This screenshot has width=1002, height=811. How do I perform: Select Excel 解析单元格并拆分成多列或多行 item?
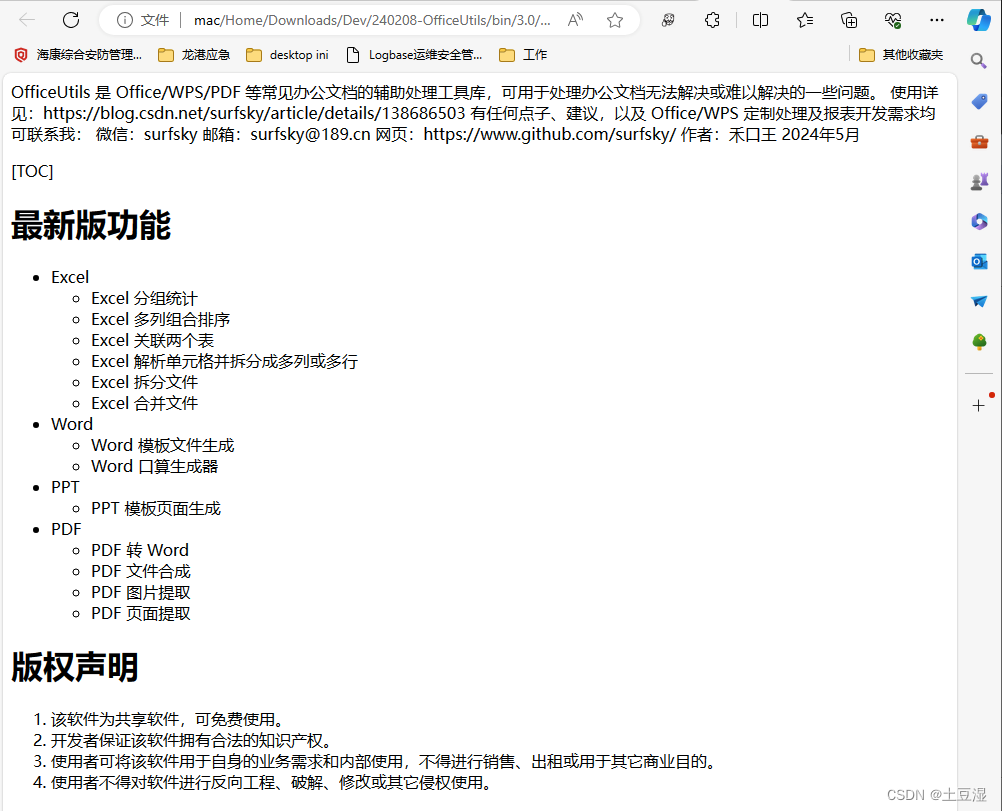click(x=224, y=362)
